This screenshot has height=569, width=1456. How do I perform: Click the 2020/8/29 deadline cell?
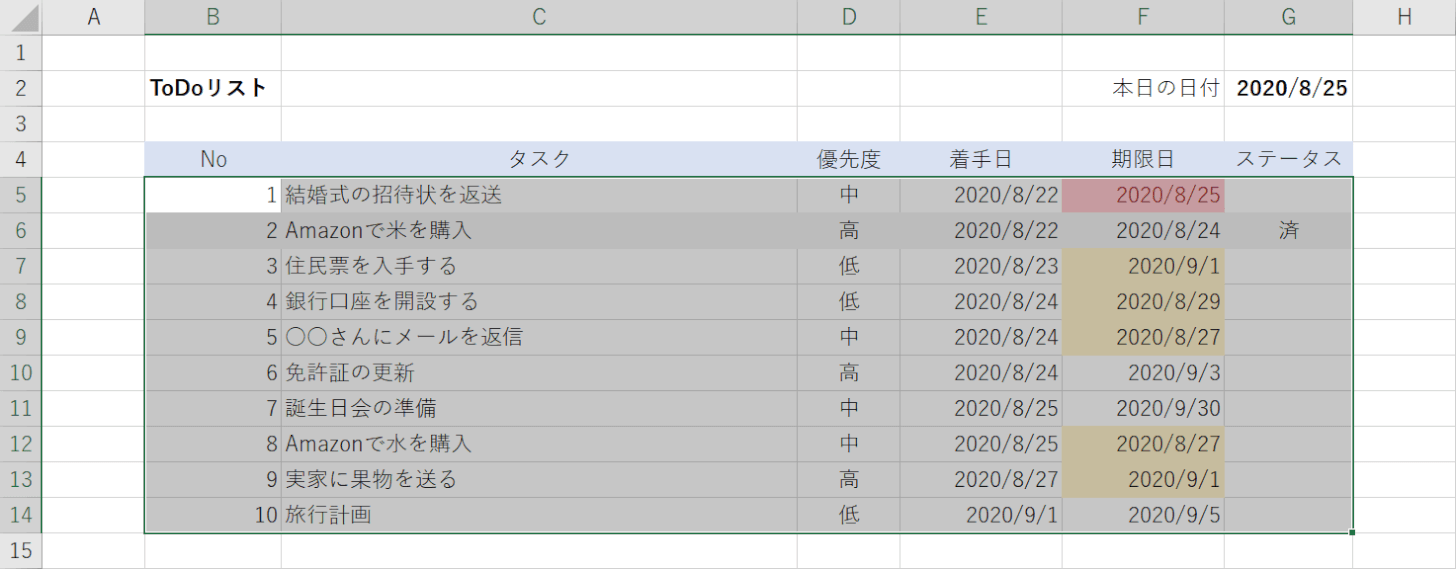click(1143, 302)
